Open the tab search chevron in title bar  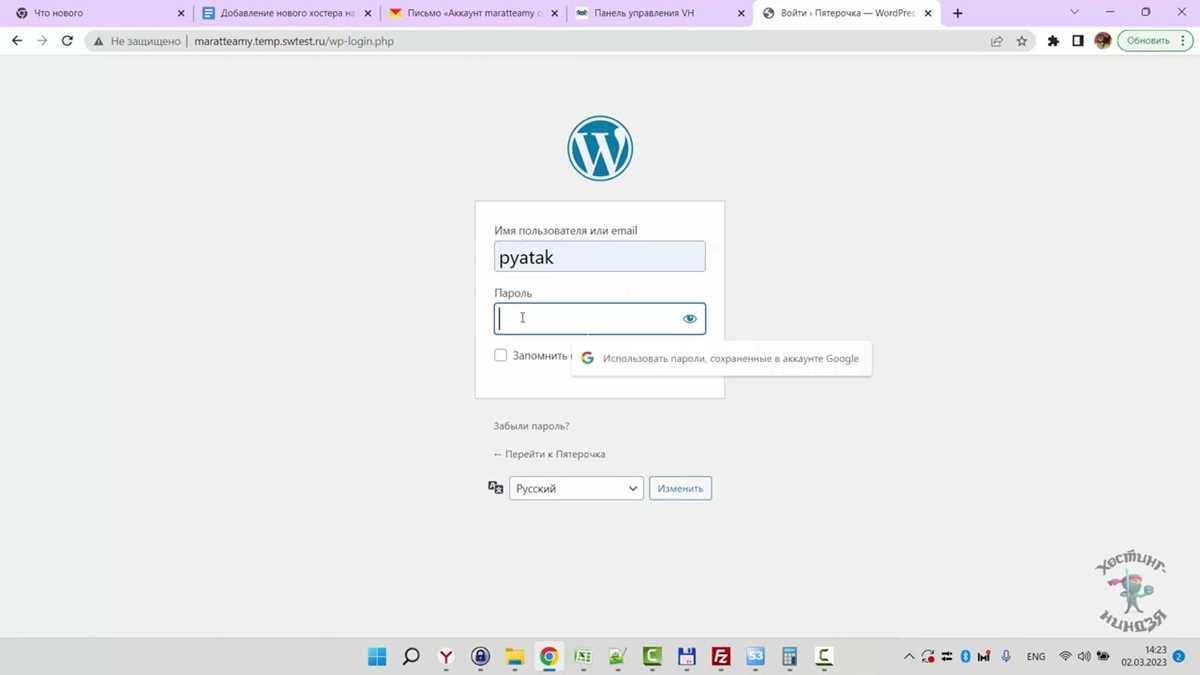(1075, 12)
